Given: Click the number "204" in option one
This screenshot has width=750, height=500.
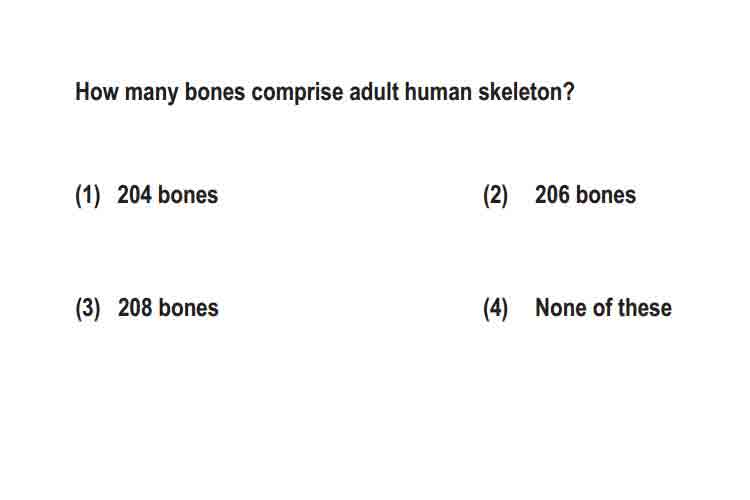Looking at the screenshot, I should tap(134, 195).
